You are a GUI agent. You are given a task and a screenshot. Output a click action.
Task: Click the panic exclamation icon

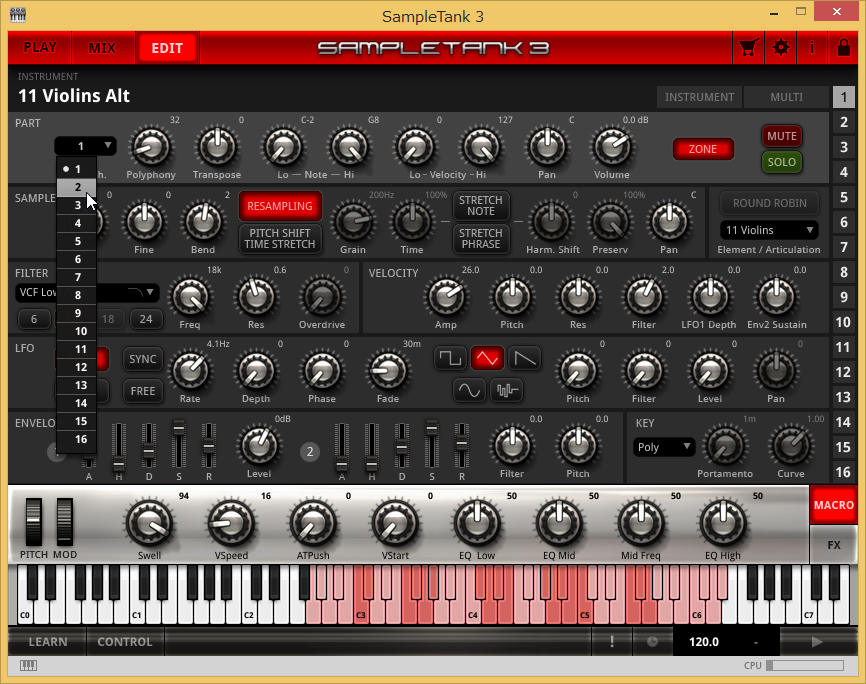612,641
